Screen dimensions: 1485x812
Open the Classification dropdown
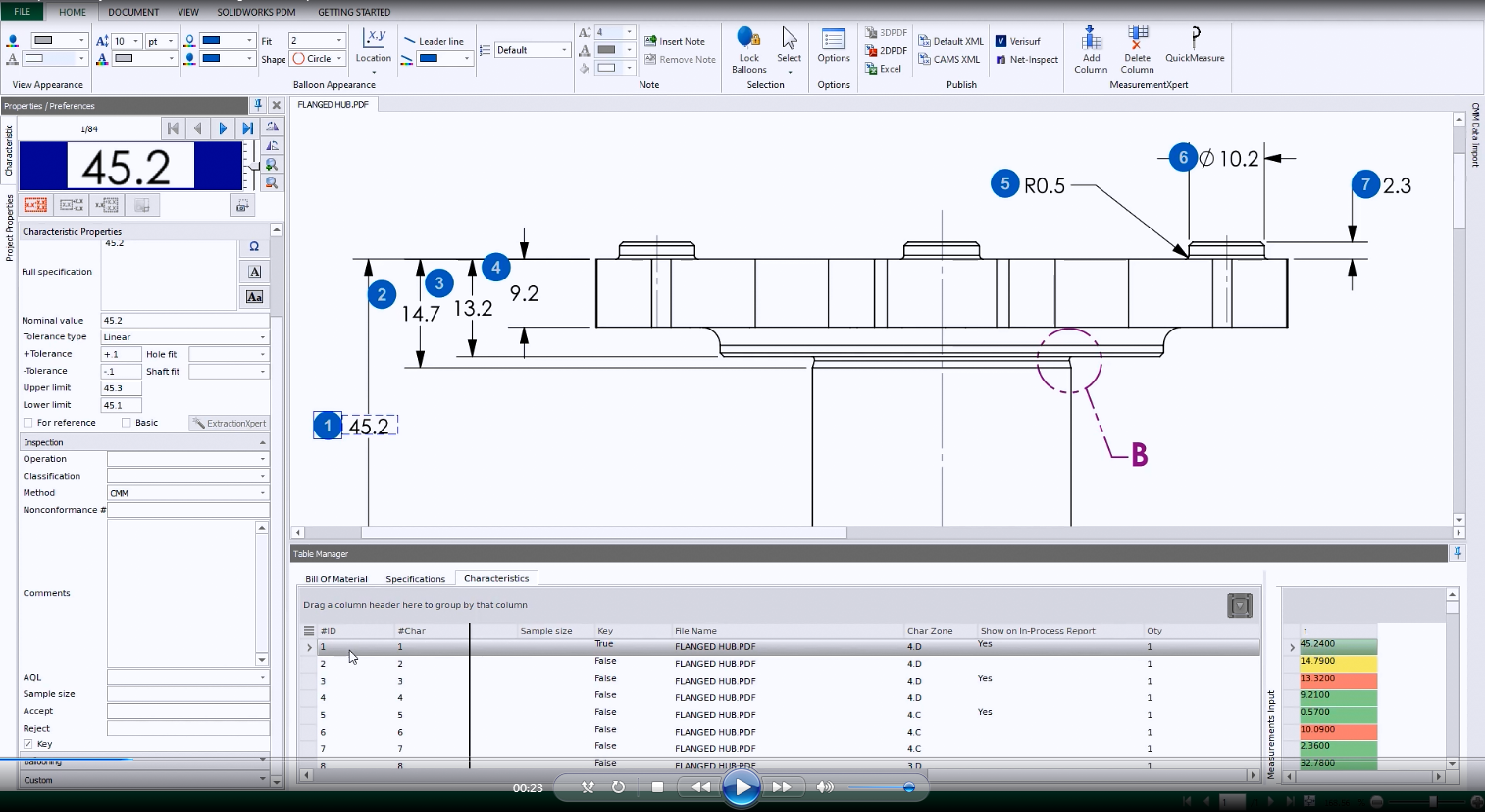[x=187, y=476]
